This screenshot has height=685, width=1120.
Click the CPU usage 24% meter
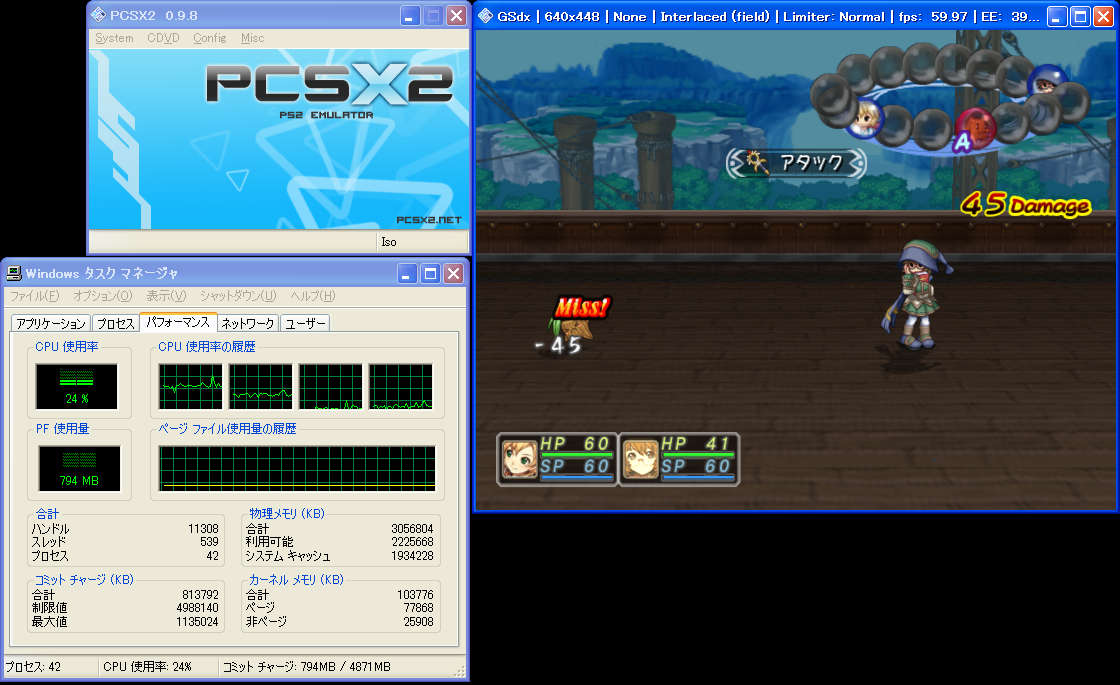click(76, 386)
